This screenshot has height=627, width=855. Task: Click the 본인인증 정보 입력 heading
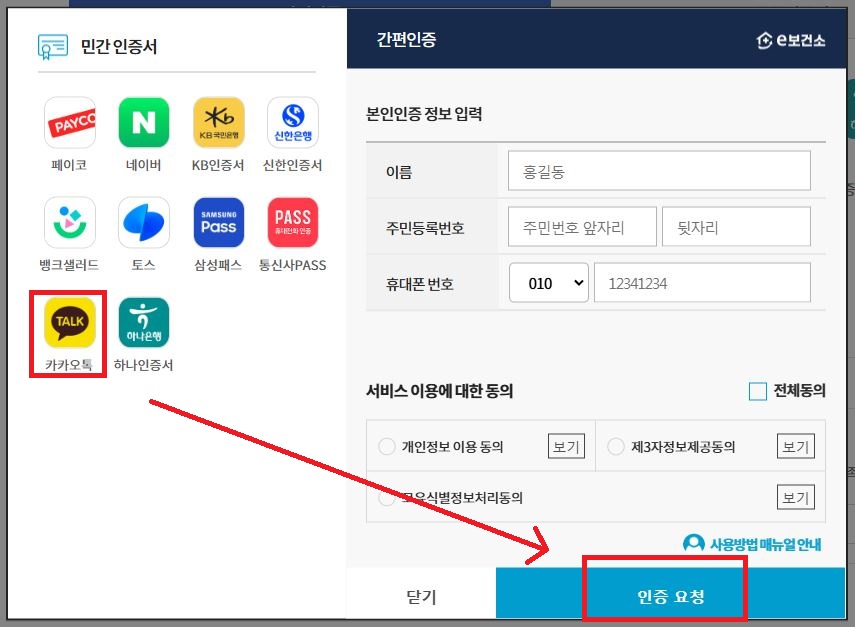tap(424, 114)
